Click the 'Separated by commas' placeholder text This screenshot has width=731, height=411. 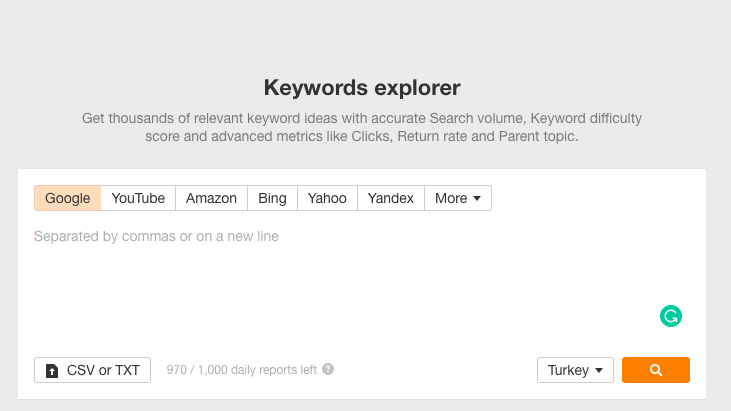tap(156, 236)
